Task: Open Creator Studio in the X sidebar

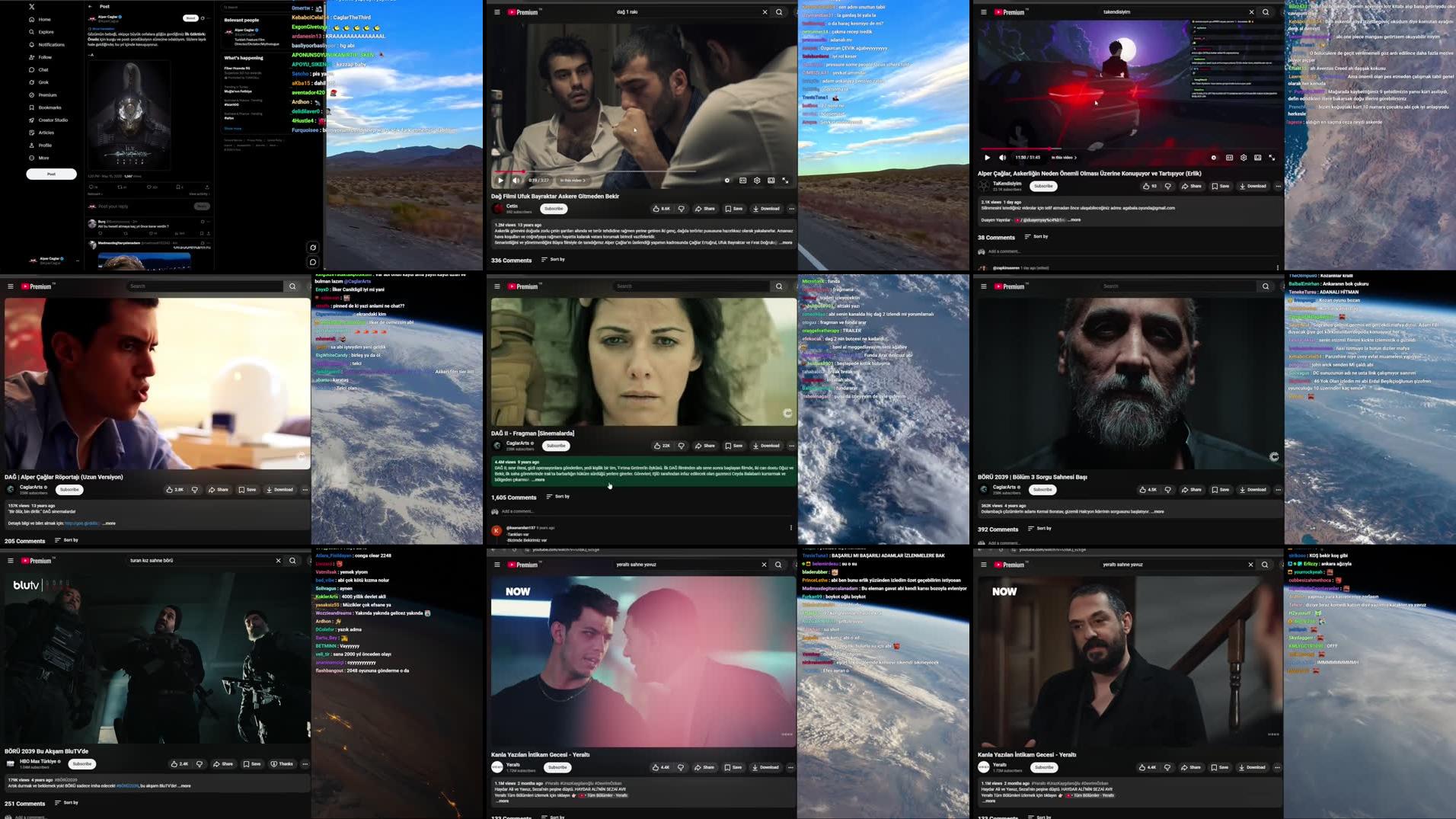Action: (48, 120)
